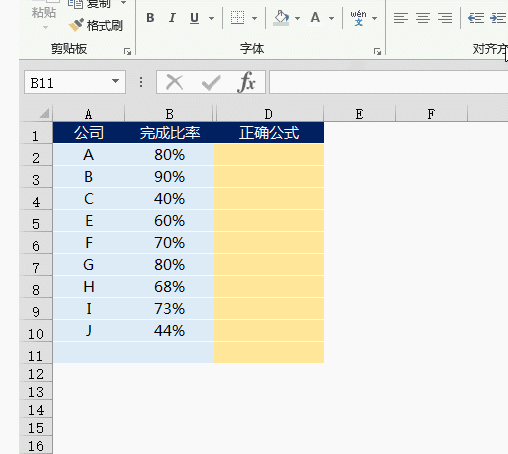This screenshot has height=454, width=508.
Task: Toggle italic formatting
Action: (172, 18)
